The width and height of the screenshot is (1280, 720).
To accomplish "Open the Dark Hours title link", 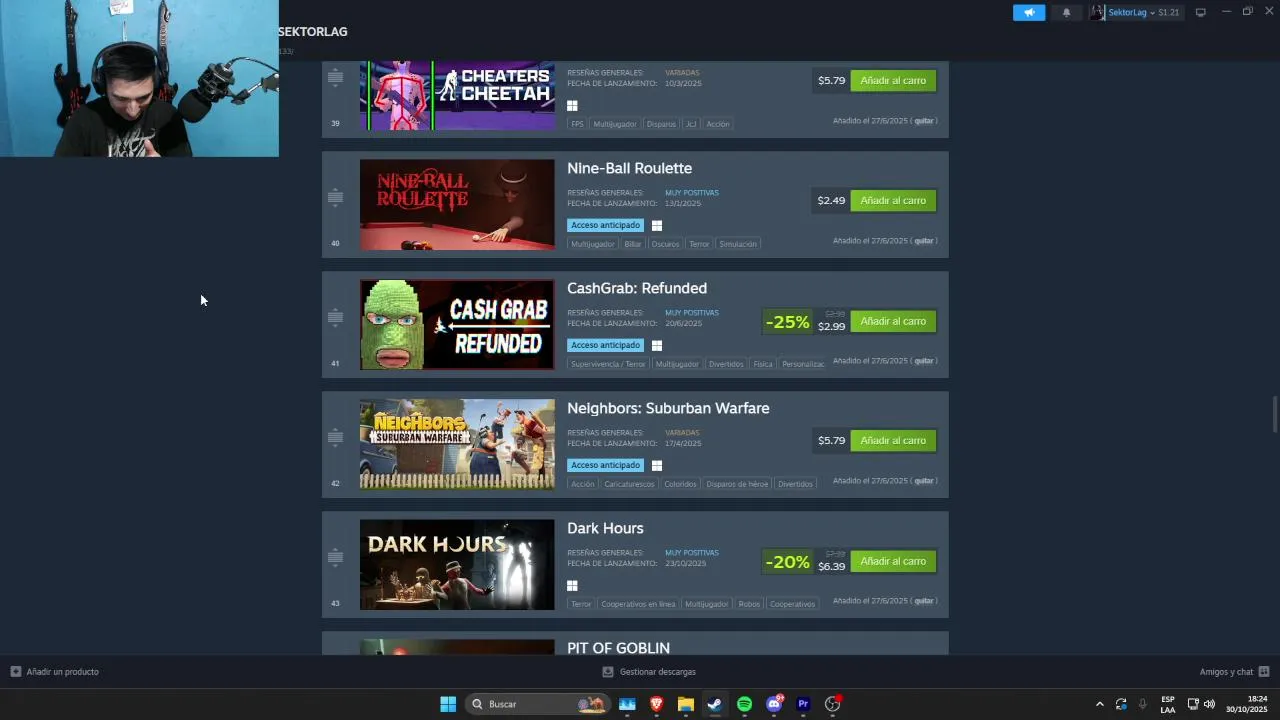I will [605, 528].
